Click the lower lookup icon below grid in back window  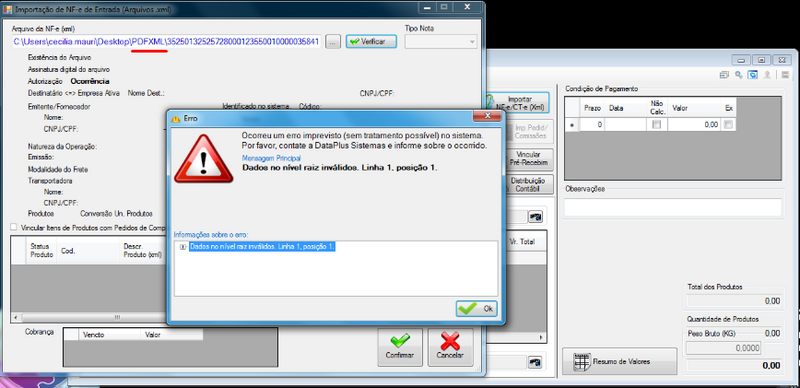coord(535,362)
